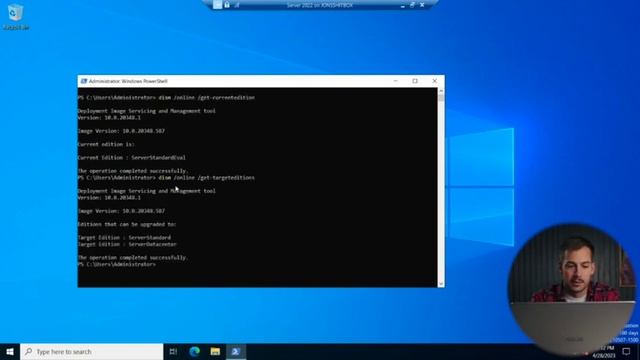The image size is (640, 360).
Task: Click the text "Target Edition : ServerStandard"
Action: [x=124, y=238]
